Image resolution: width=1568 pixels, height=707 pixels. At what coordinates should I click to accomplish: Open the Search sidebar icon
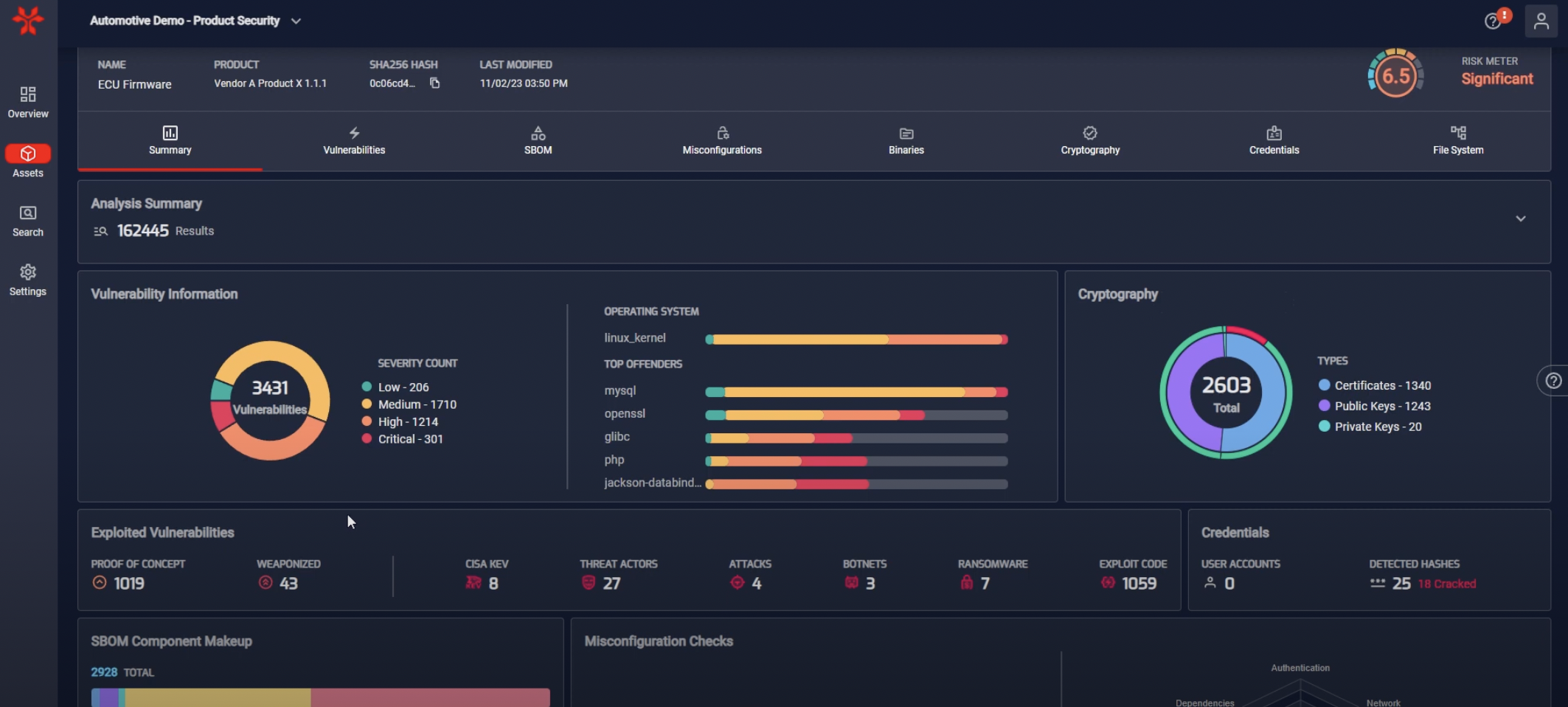coord(28,221)
